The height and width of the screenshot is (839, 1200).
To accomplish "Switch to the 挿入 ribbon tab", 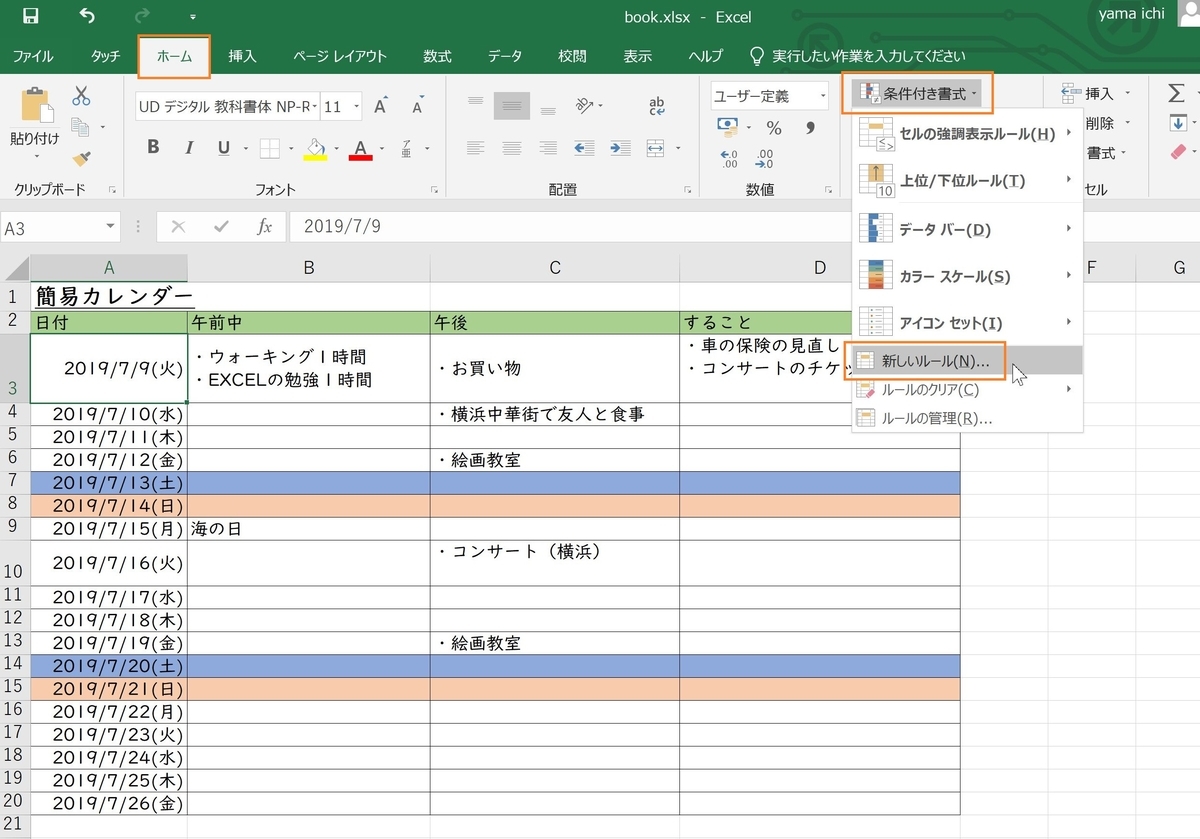I will 243,57.
